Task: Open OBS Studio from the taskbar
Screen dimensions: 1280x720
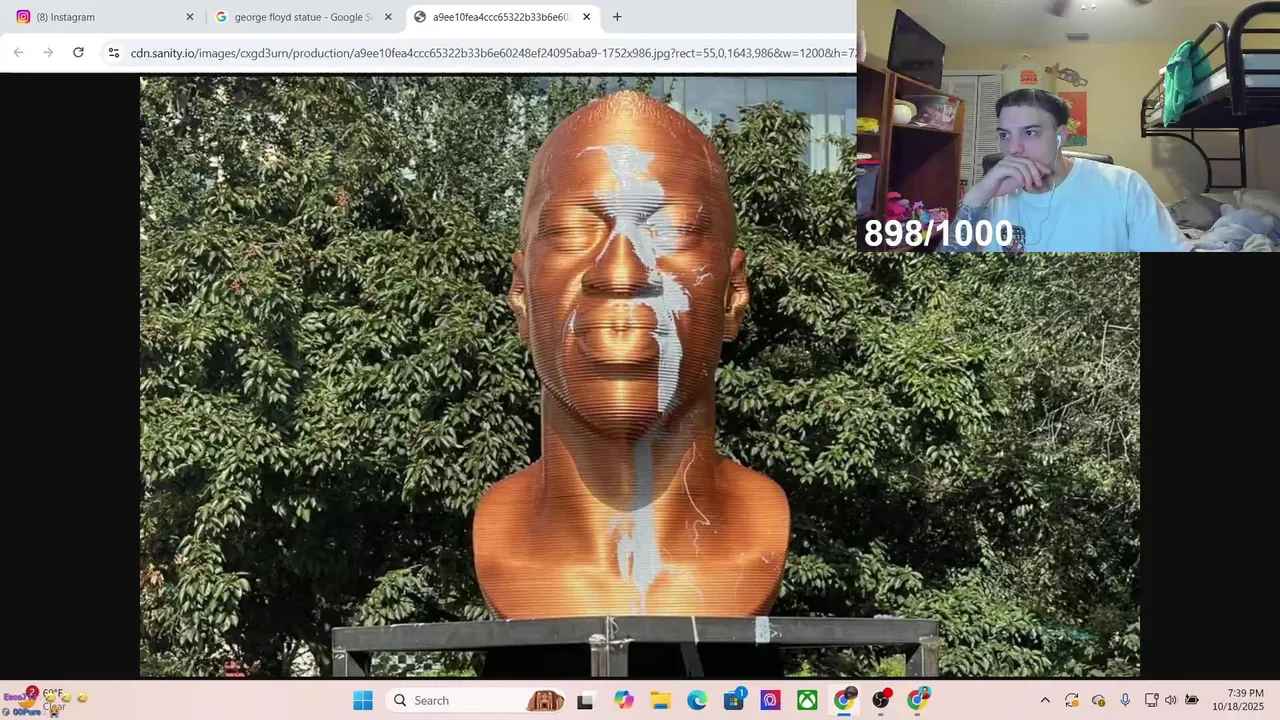Action: click(881, 700)
